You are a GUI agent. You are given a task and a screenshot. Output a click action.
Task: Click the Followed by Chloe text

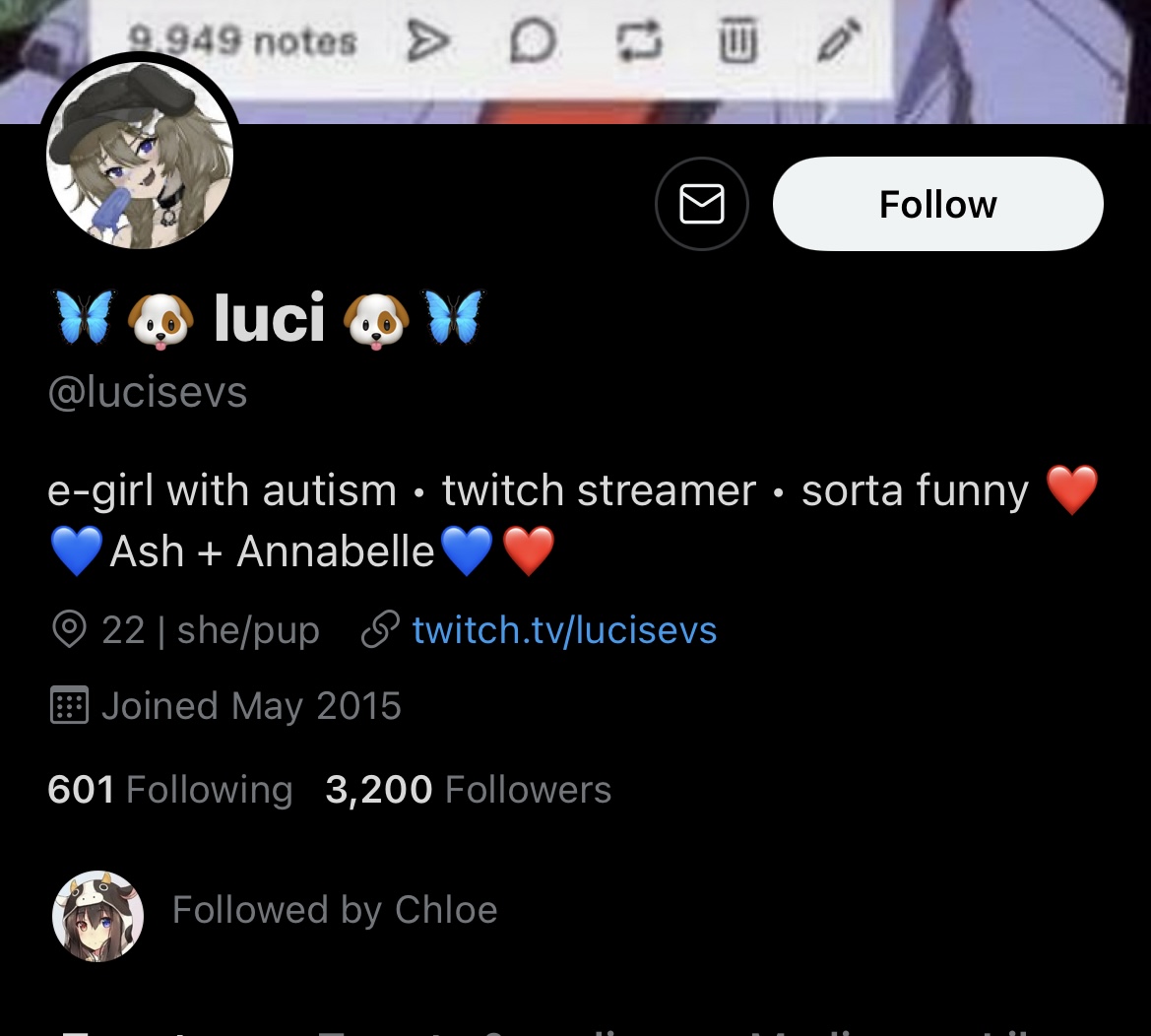pyautogui.click(x=335, y=911)
